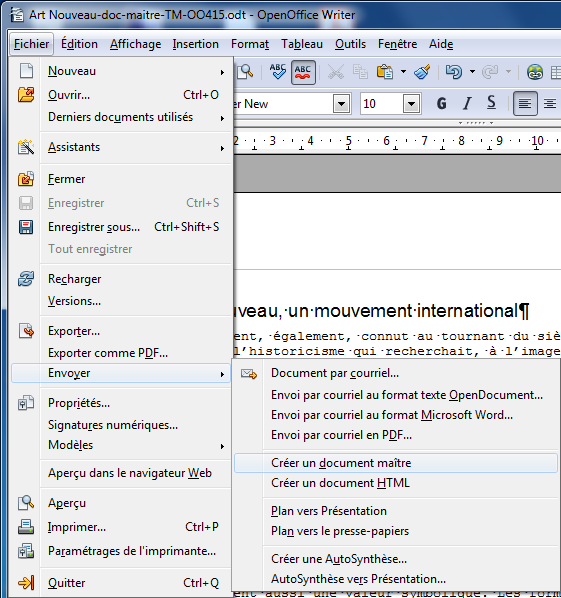Image resolution: width=561 pixels, height=598 pixels.
Task: Select Créer un document HTML
Action: tap(395, 483)
